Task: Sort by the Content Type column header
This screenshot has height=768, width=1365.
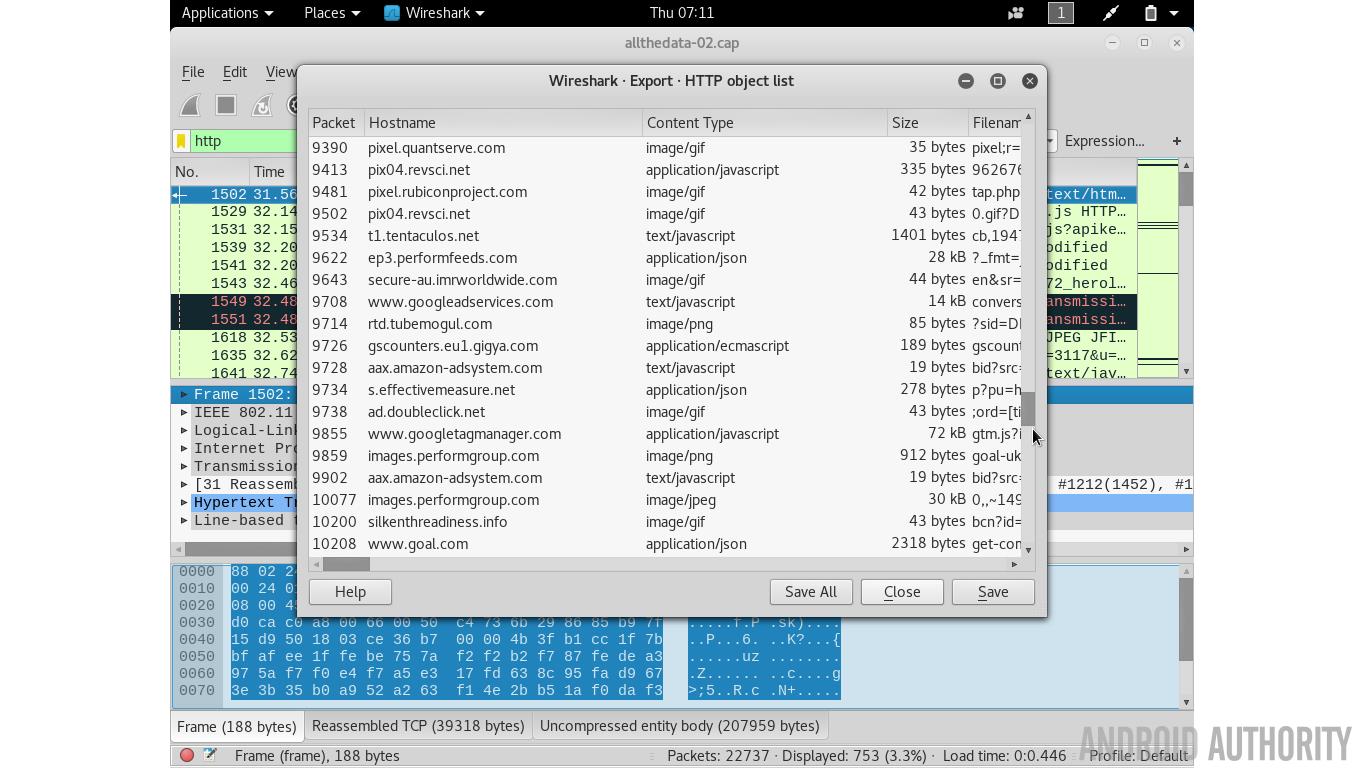Action: click(x=765, y=123)
